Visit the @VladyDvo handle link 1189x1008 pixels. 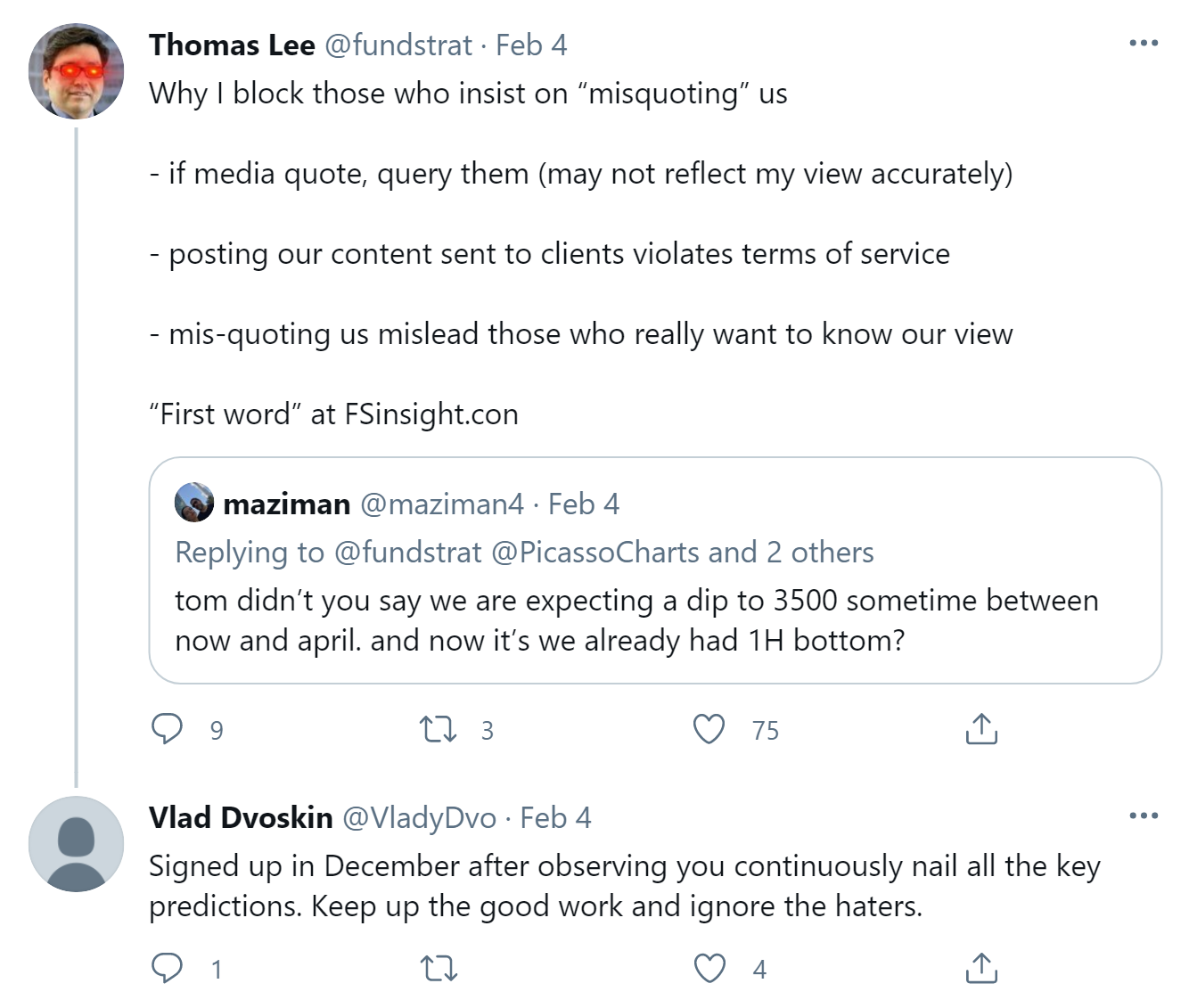pyautogui.click(x=419, y=817)
